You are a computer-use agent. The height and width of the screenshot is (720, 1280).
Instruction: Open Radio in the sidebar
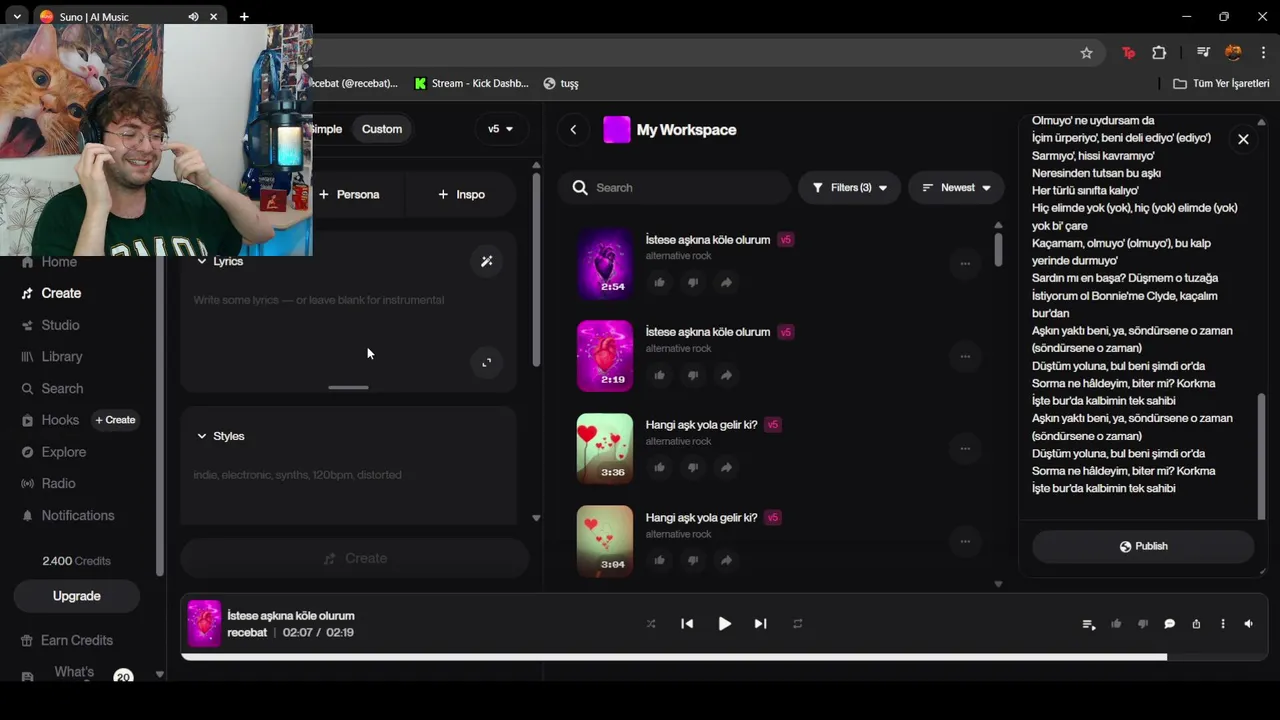click(x=58, y=484)
